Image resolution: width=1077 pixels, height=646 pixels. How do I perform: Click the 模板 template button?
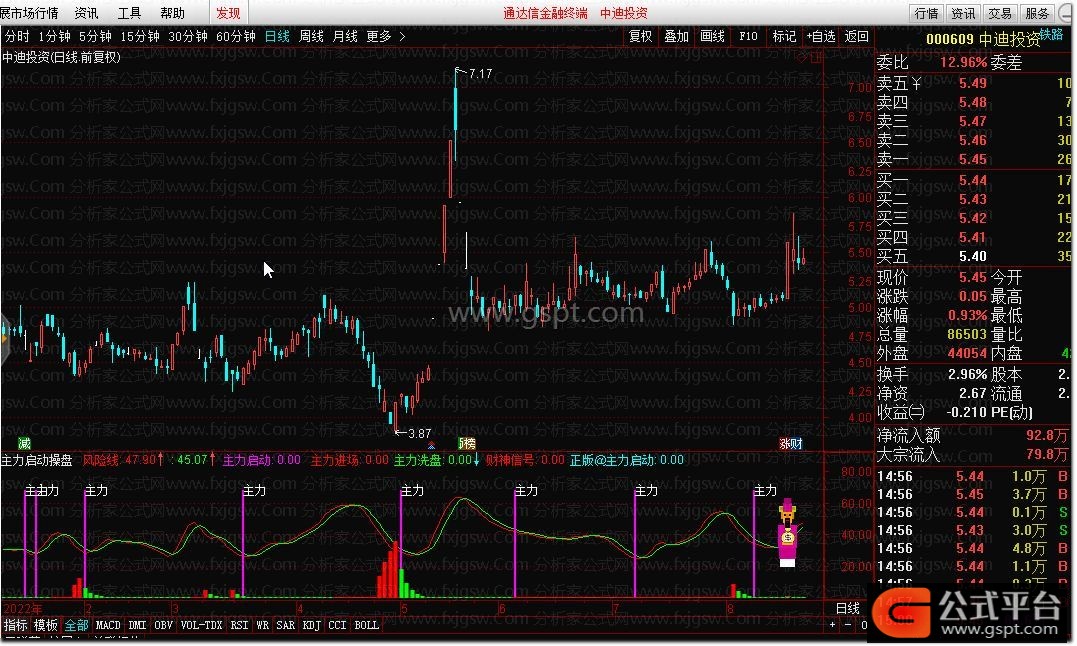46,625
